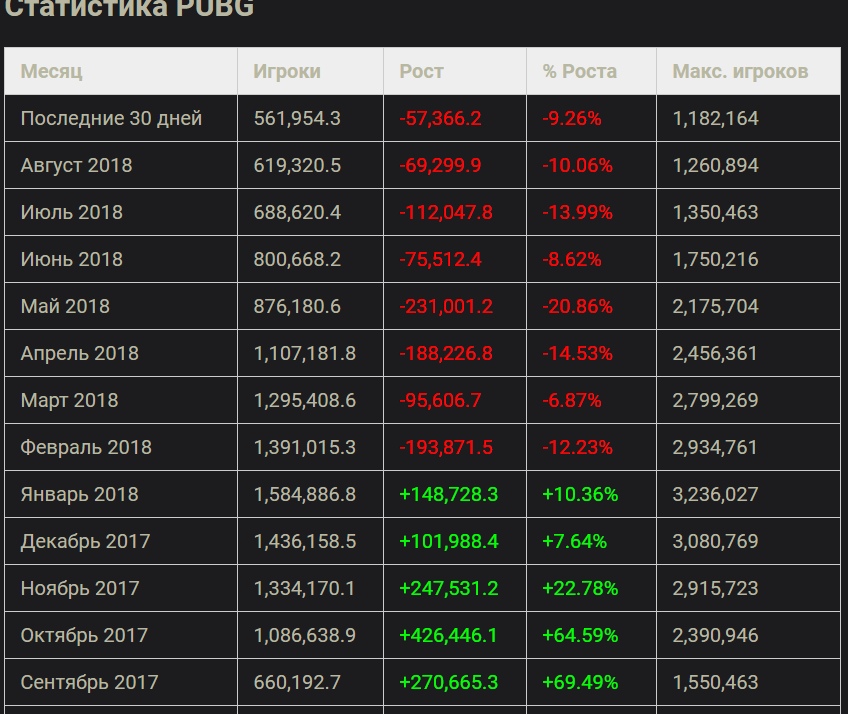
Task: Click the +426,446.1 growth value
Action: pos(448,636)
